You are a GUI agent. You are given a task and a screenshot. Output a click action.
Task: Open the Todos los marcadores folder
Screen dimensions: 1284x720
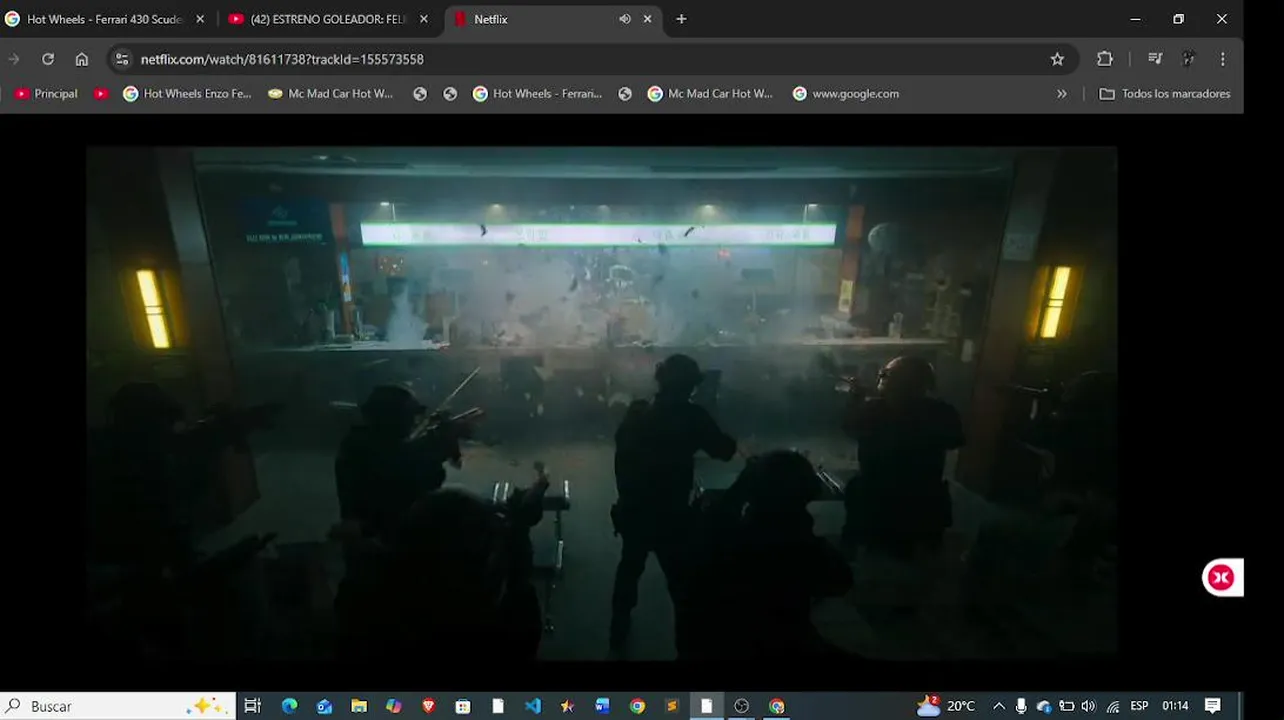point(1165,93)
